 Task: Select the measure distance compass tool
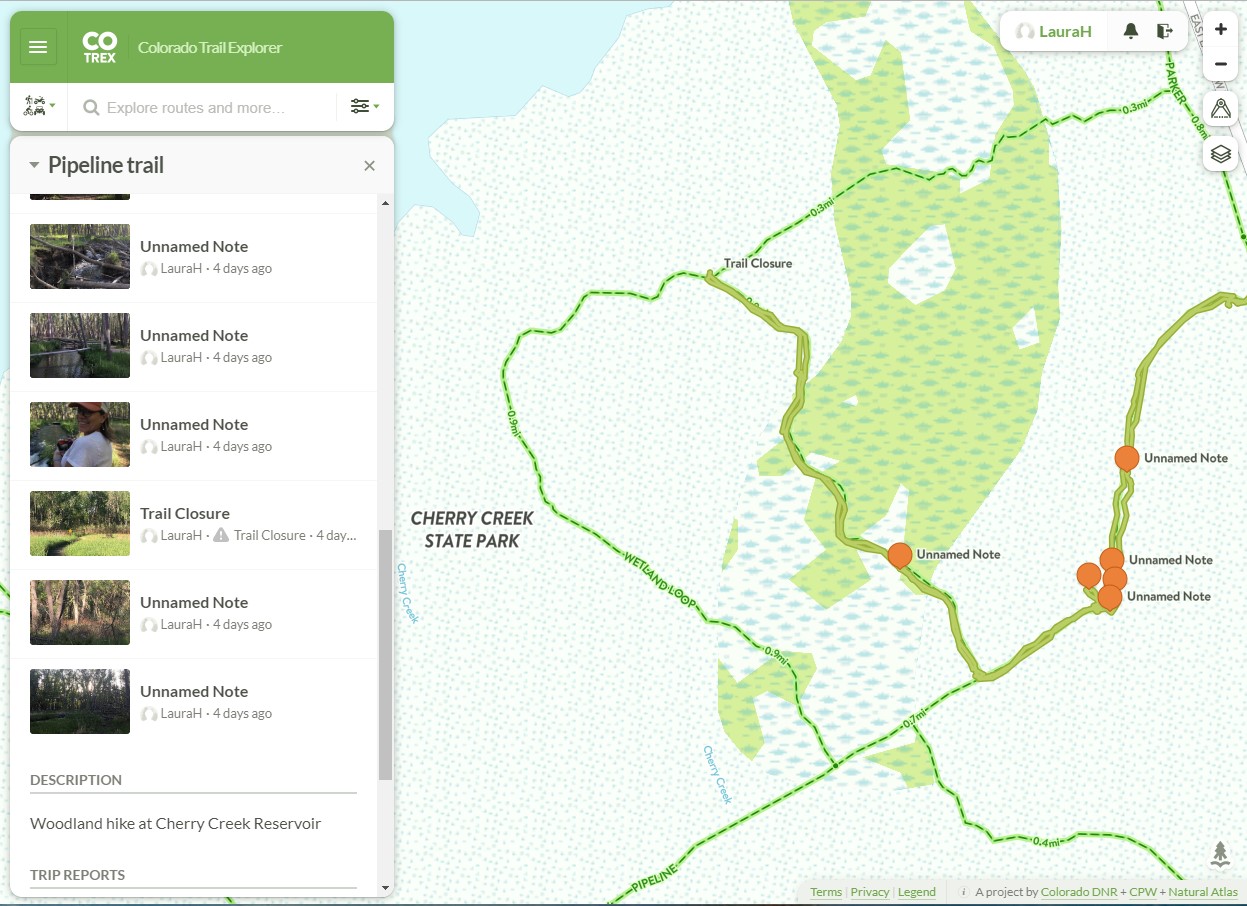1220,109
